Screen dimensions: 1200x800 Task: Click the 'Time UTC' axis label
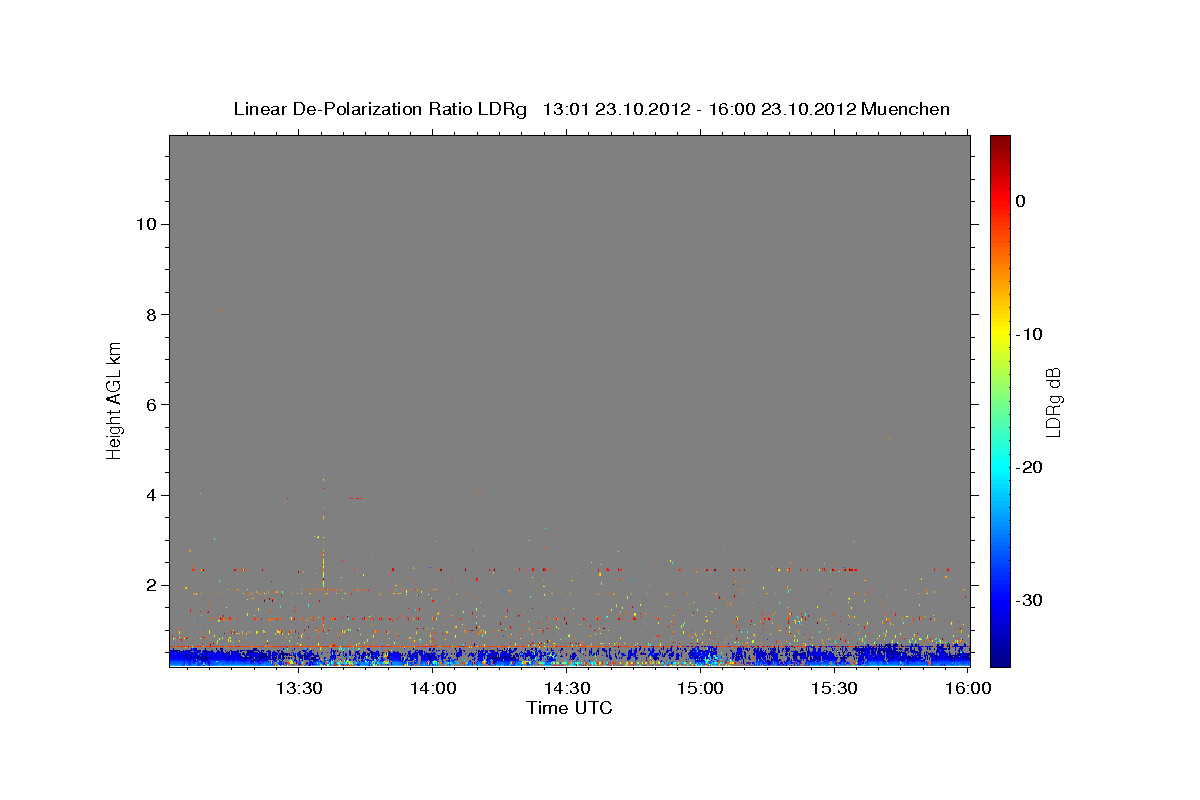(x=569, y=709)
